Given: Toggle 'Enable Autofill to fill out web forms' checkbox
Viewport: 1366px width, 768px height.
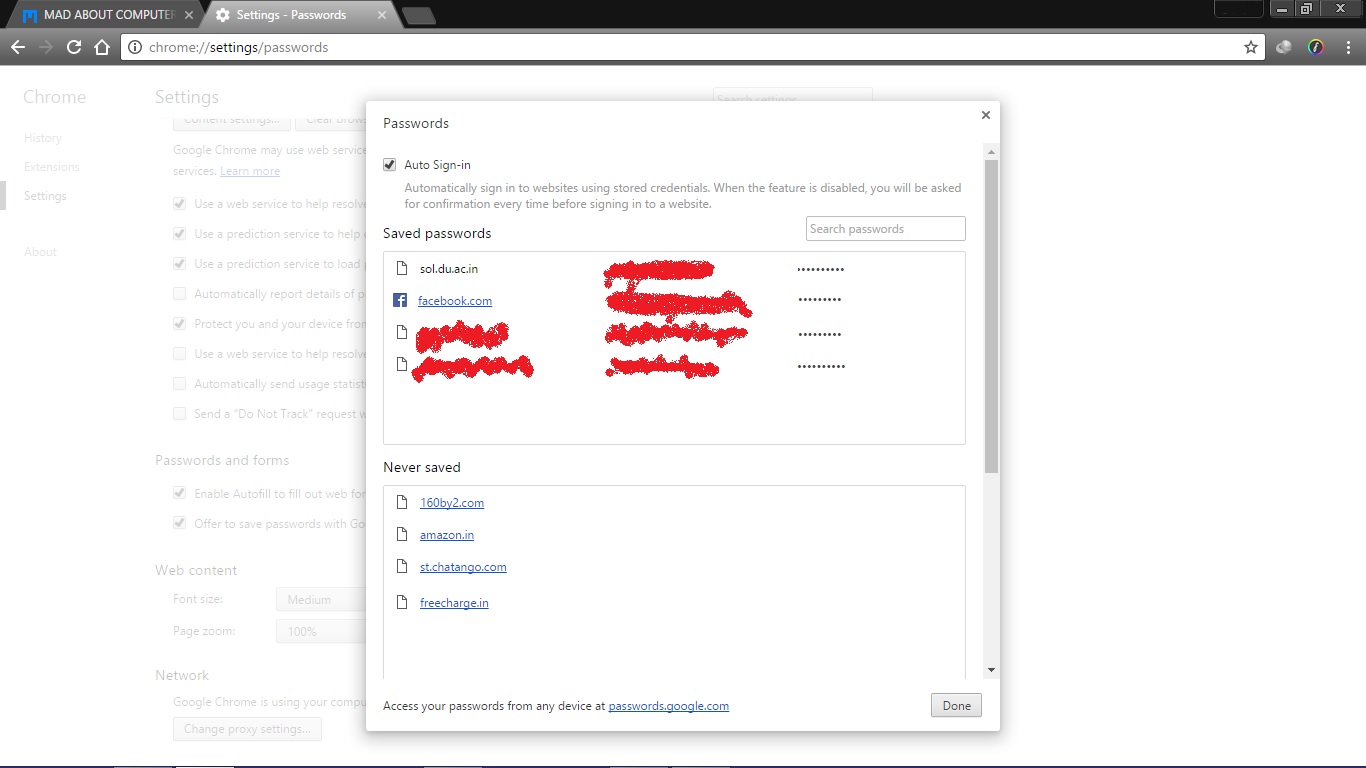Looking at the screenshot, I should [179, 493].
